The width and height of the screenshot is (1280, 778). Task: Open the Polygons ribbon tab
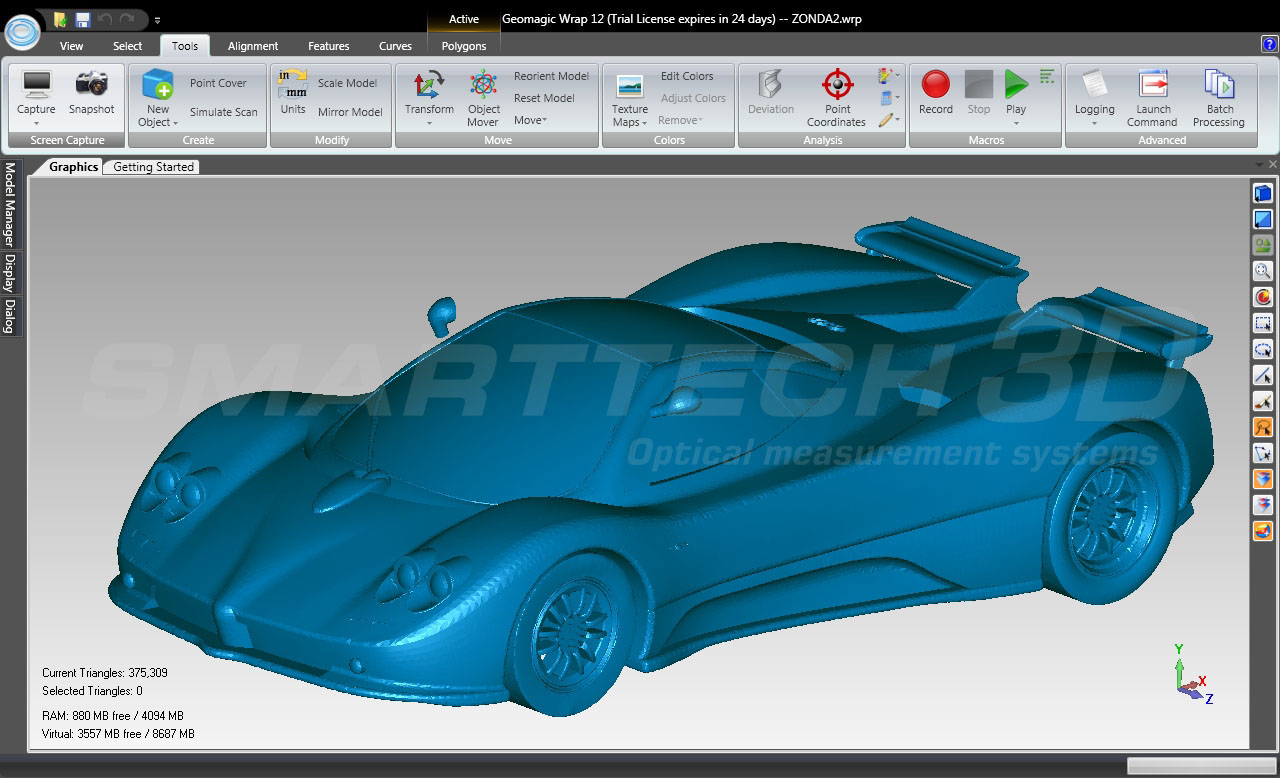pos(464,46)
